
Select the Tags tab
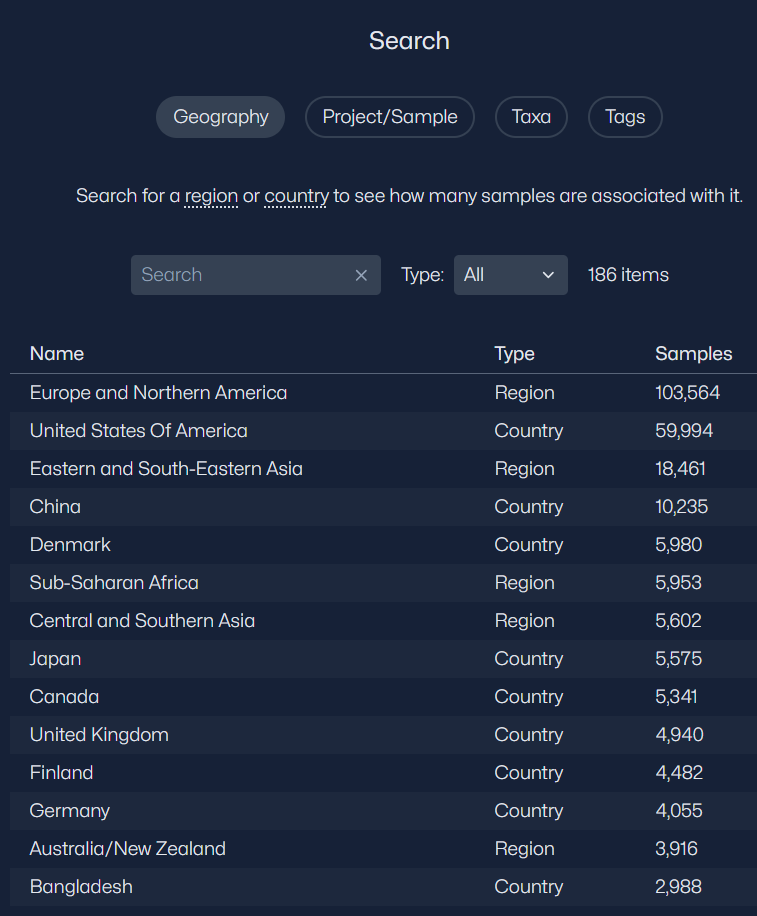[x=625, y=117]
